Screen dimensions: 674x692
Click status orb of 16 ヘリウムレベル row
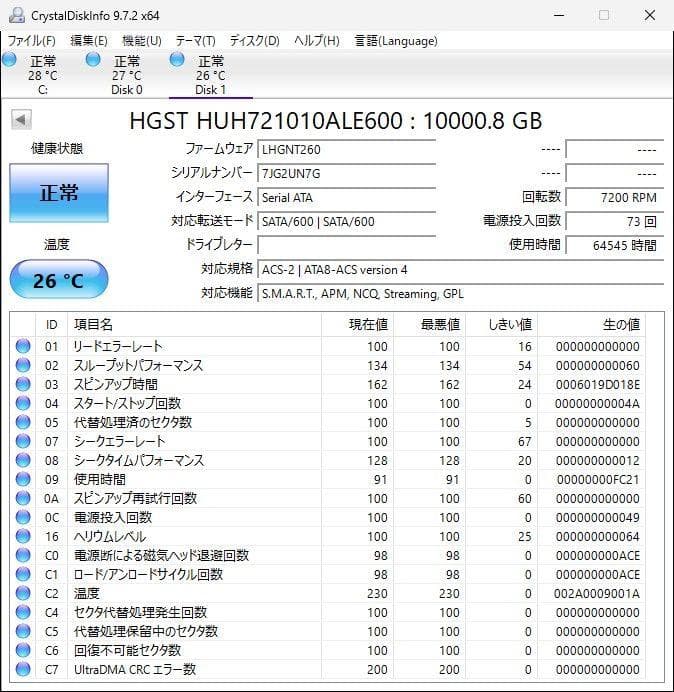(x=23, y=536)
